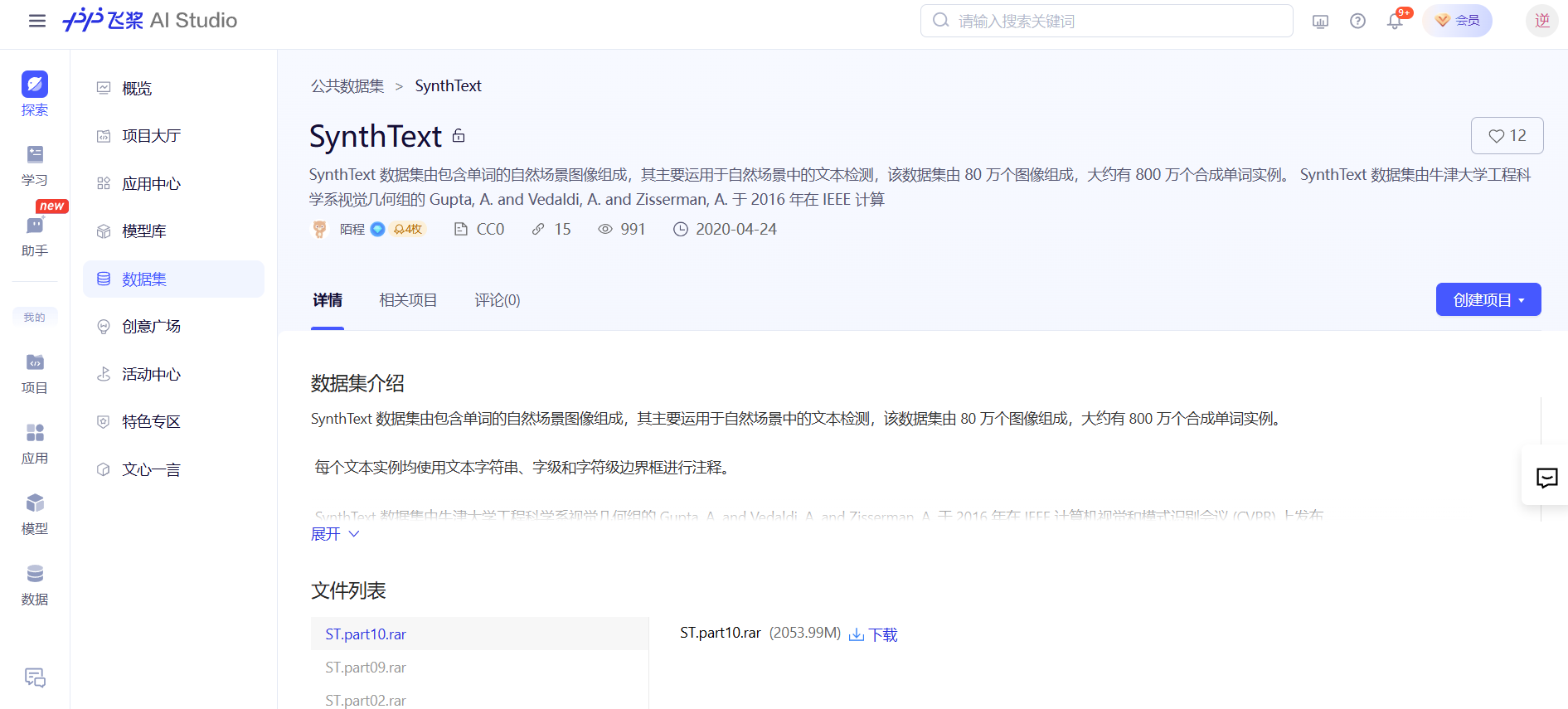This screenshot has height=709, width=1568.
Task: Download ST.part10.rar via 下载 link
Action: 874,634
